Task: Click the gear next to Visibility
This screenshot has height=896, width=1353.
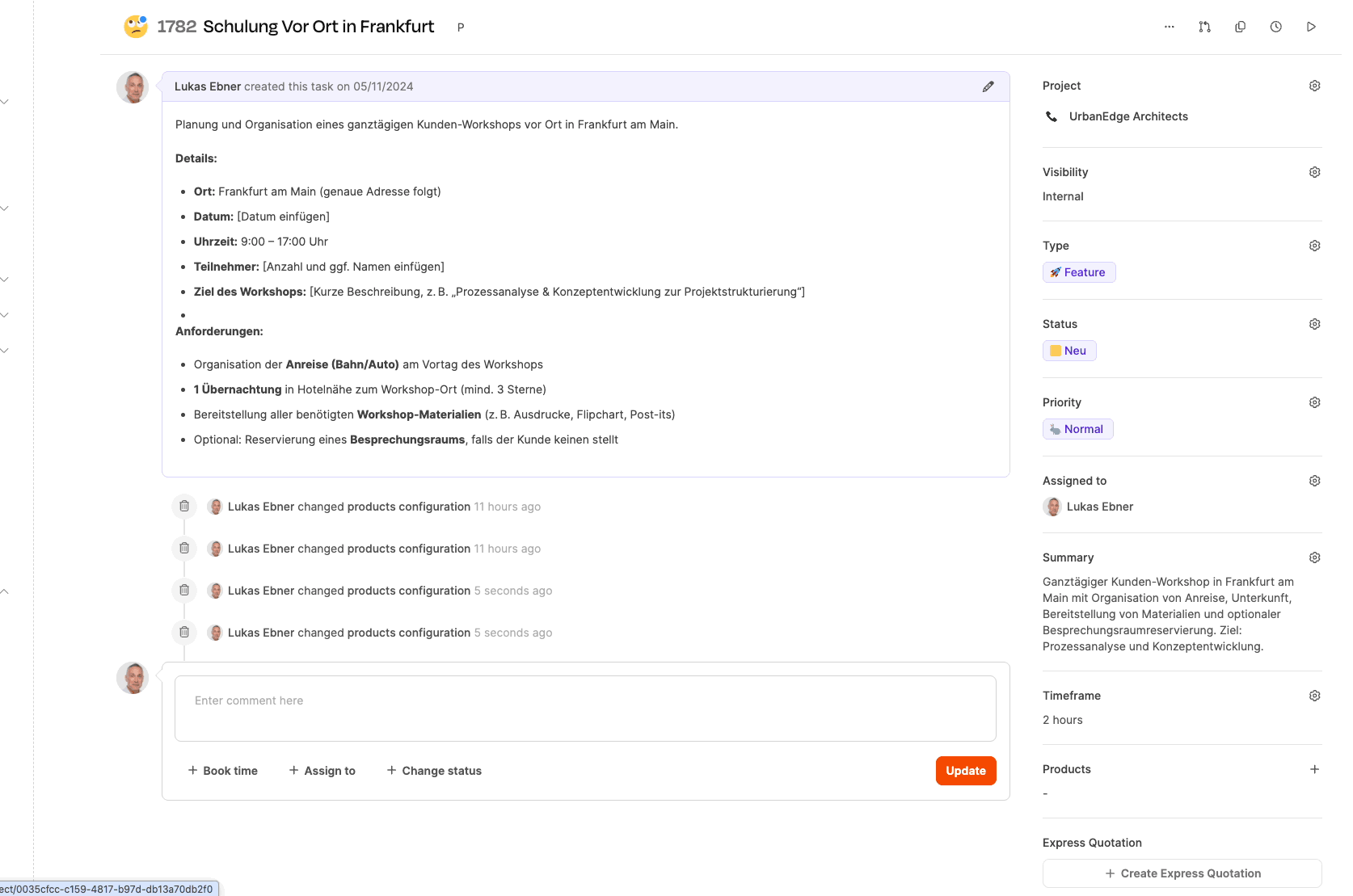Action: pos(1314,172)
